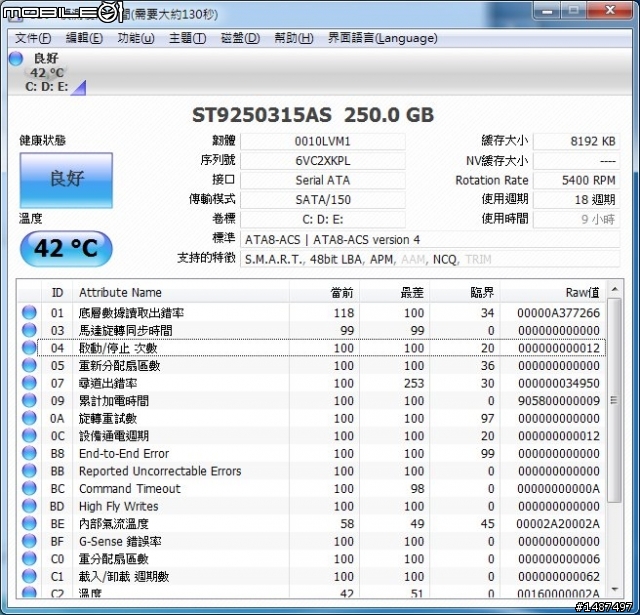Image resolution: width=640 pixels, height=615 pixels.
Task: Click the status orb for attribute 09
Action: (29, 400)
